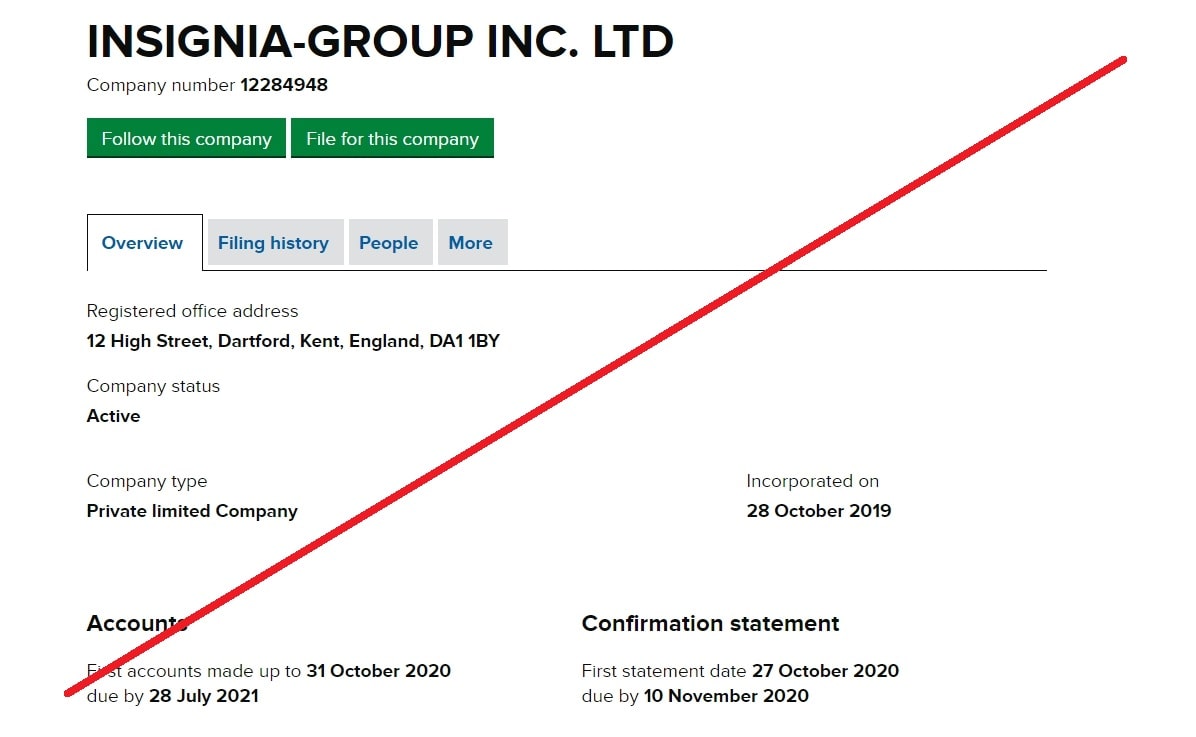Image resolution: width=1196 pixels, height=737 pixels.
Task: Click the Confirmation statement heading
Action: click(x=710, y=624)
